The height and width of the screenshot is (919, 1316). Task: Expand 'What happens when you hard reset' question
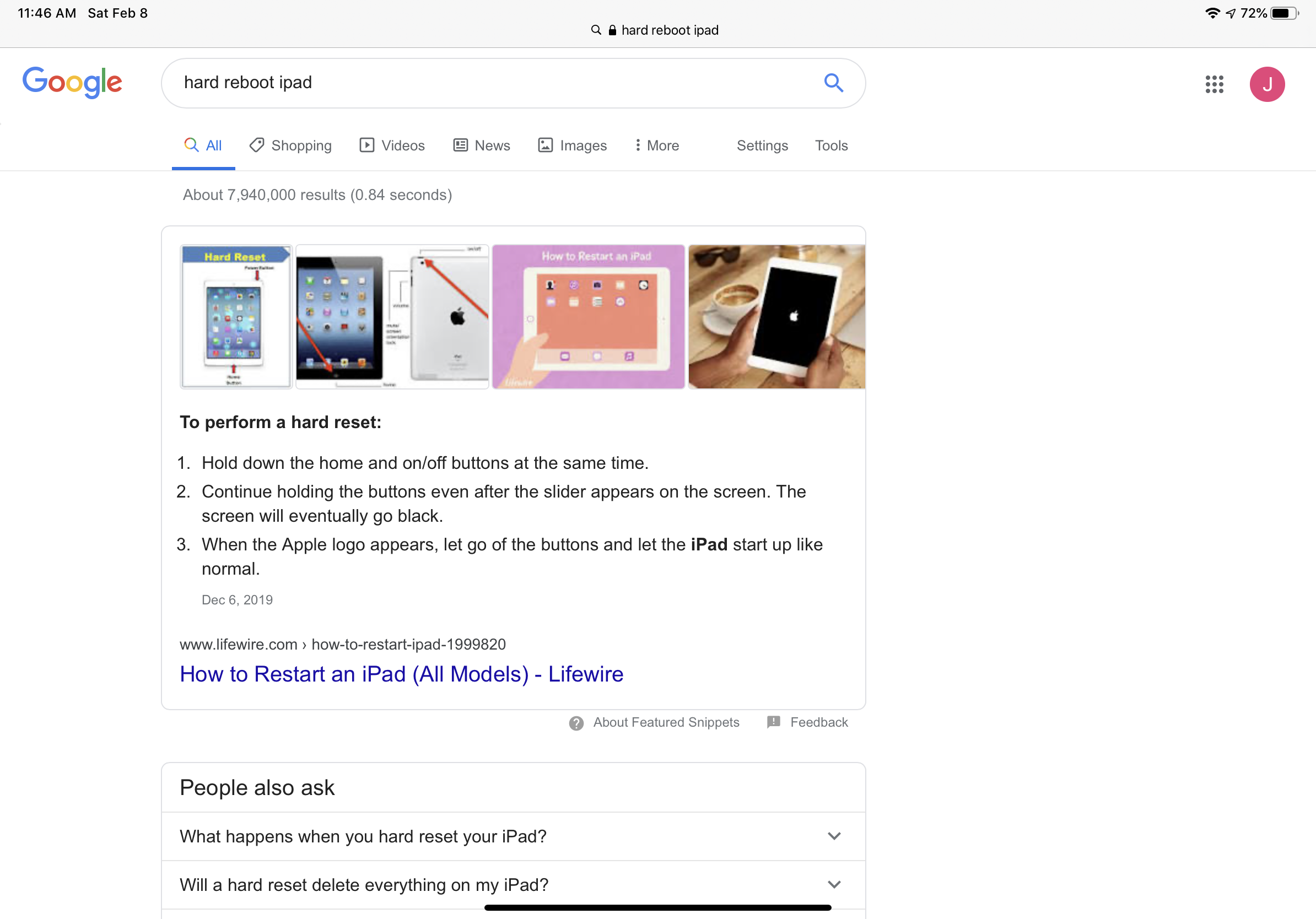coord(513,836)
